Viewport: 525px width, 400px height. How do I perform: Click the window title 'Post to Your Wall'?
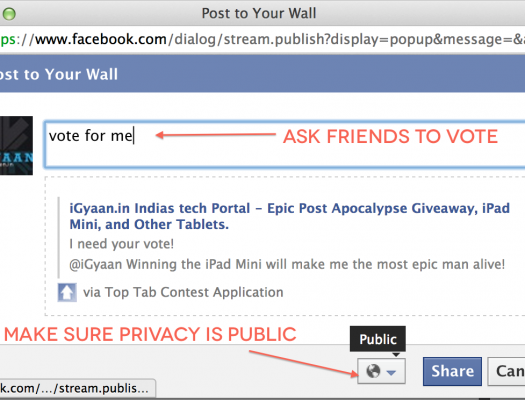[259, 13]
